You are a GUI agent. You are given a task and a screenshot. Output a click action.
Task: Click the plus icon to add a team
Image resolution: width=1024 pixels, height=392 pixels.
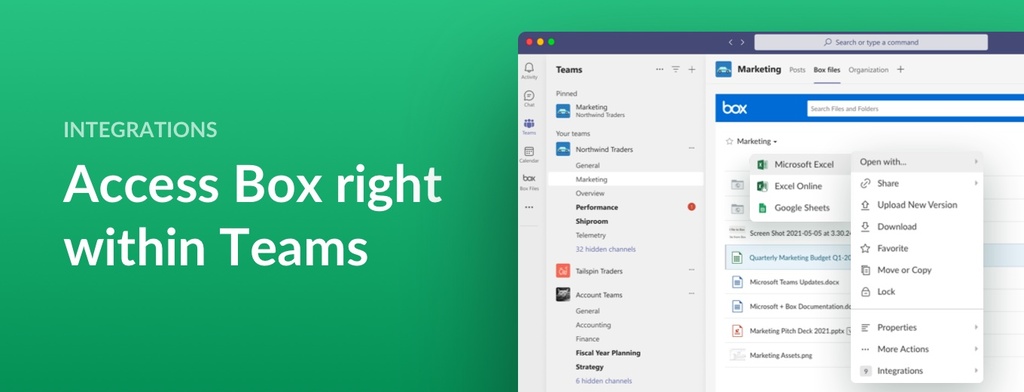692,69
